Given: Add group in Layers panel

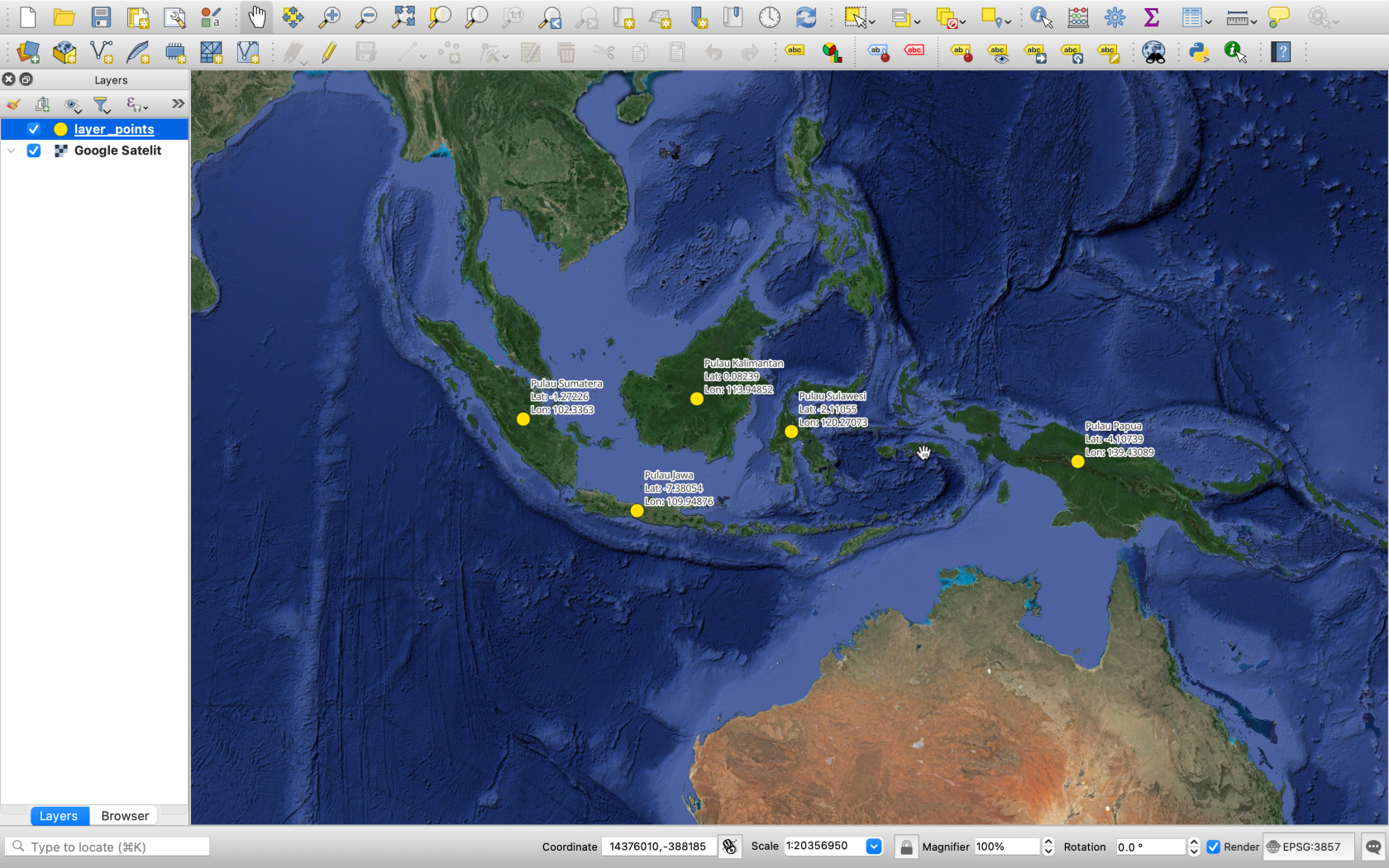Looking at the screenshot, I should tap(42, 104).
